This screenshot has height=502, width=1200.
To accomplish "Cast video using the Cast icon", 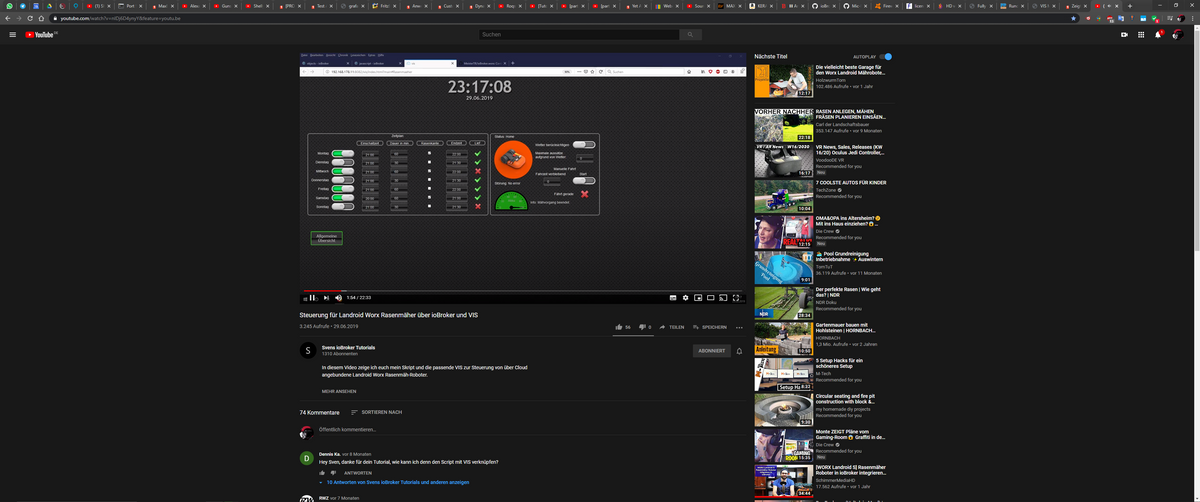I will click(724, 297).
